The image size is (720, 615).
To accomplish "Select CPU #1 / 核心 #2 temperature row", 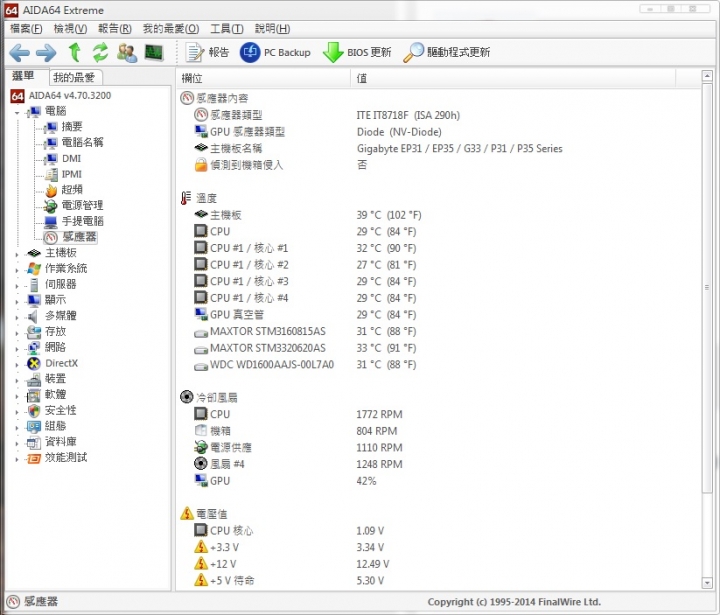I will pos(439,265).
